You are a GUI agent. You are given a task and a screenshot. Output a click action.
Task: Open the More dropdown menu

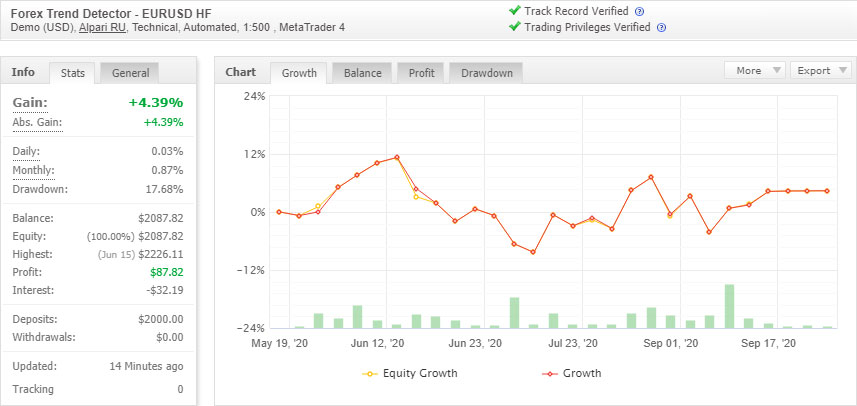coord(755,70)
